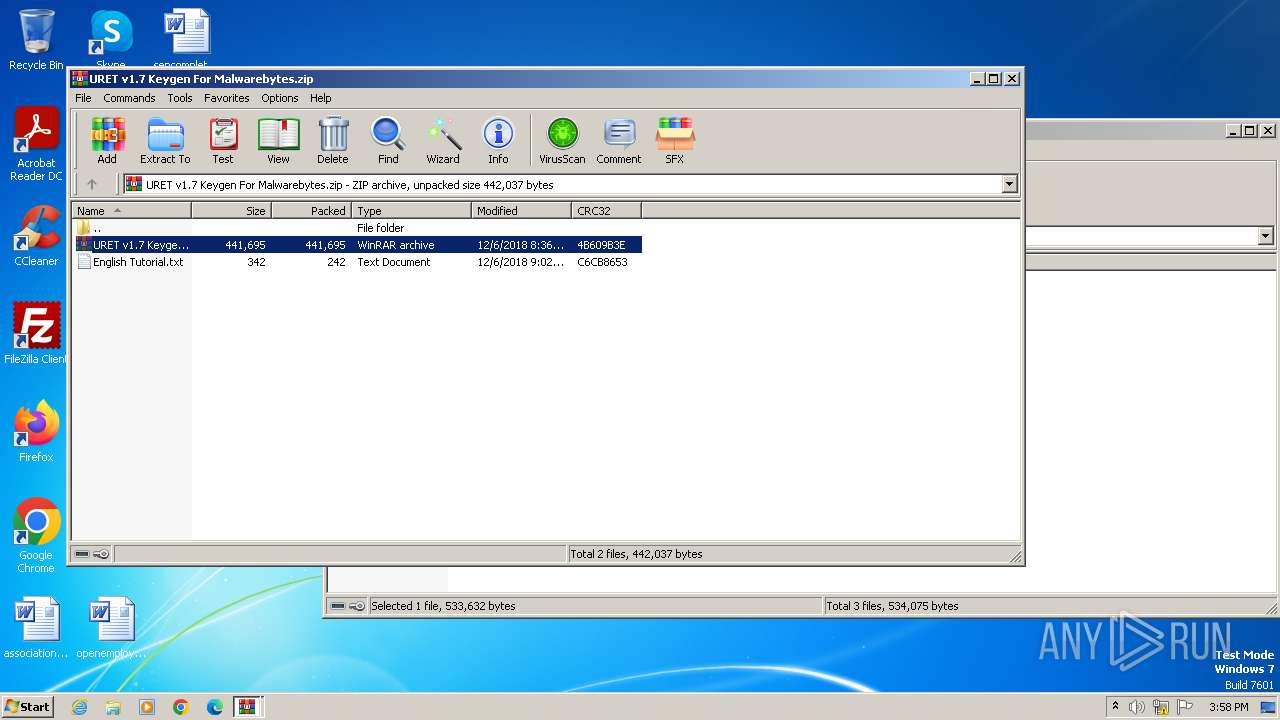The image size is (1280, 720).
Task: Open the media player from the taskbar
Action: coord(147,707)
